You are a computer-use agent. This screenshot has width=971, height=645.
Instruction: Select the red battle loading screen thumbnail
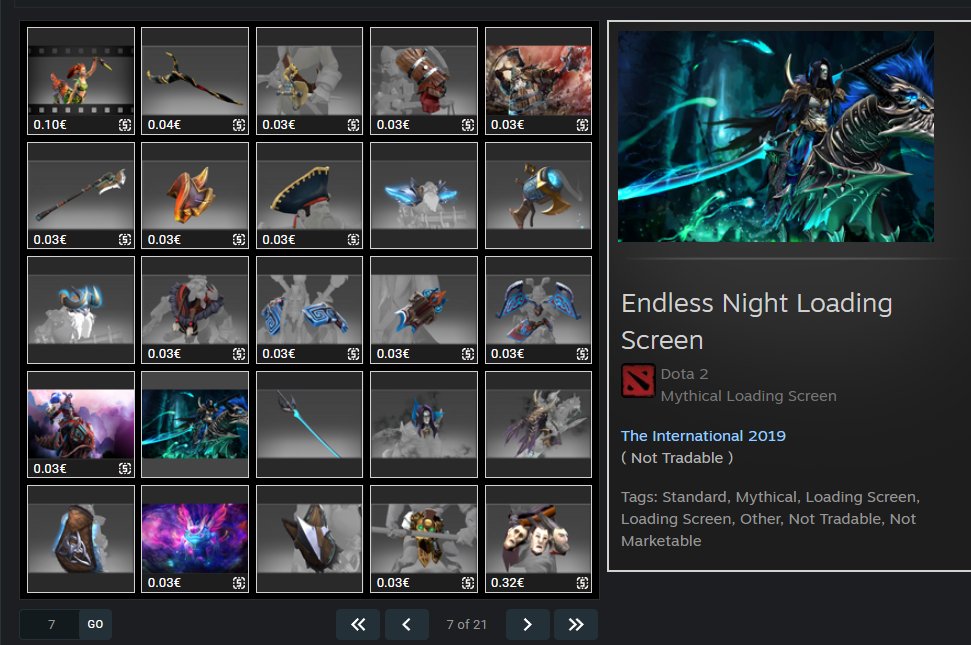[x=538, y=81]
